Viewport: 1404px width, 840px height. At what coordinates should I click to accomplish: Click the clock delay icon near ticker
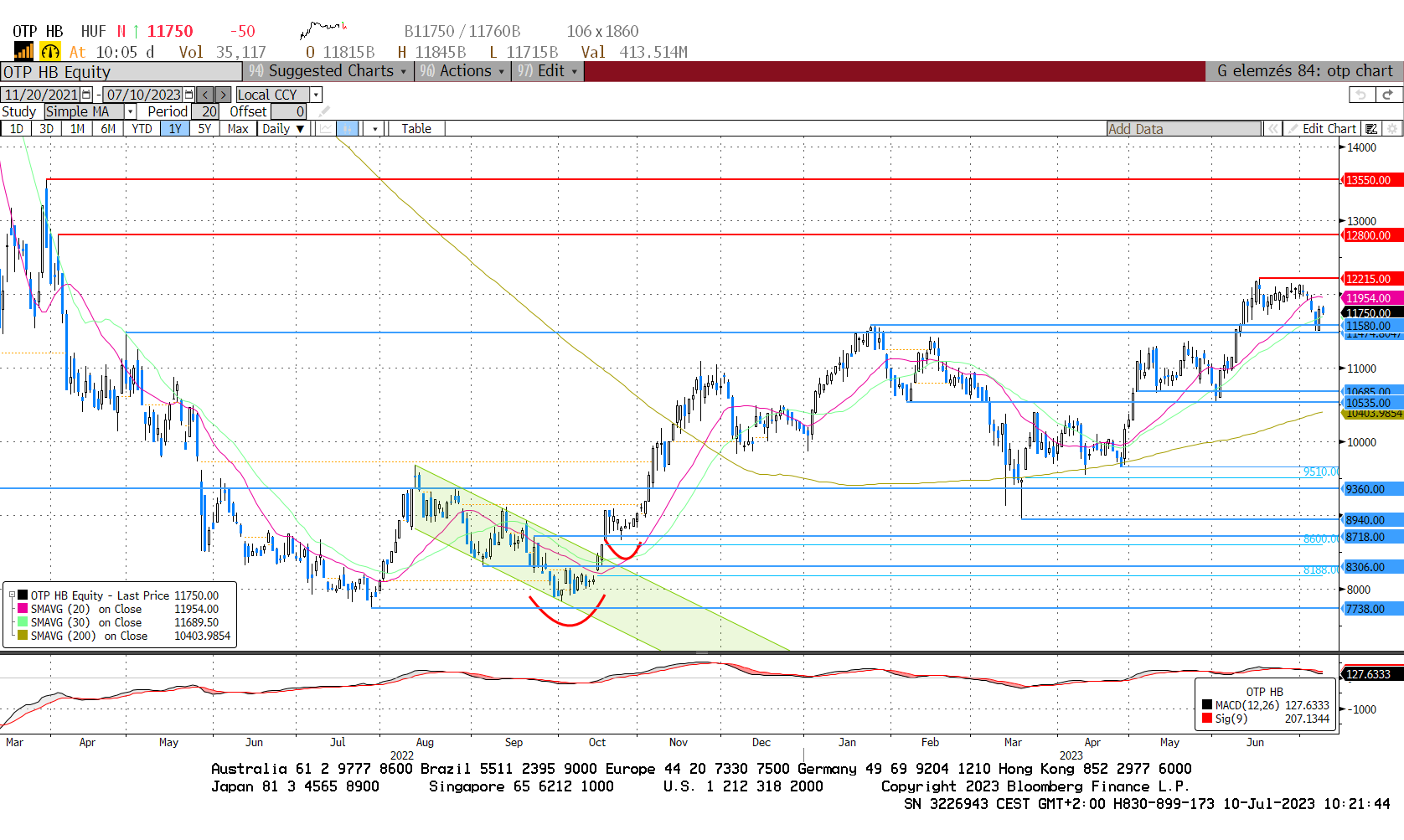pyautogui.click(x=50, y=52)
